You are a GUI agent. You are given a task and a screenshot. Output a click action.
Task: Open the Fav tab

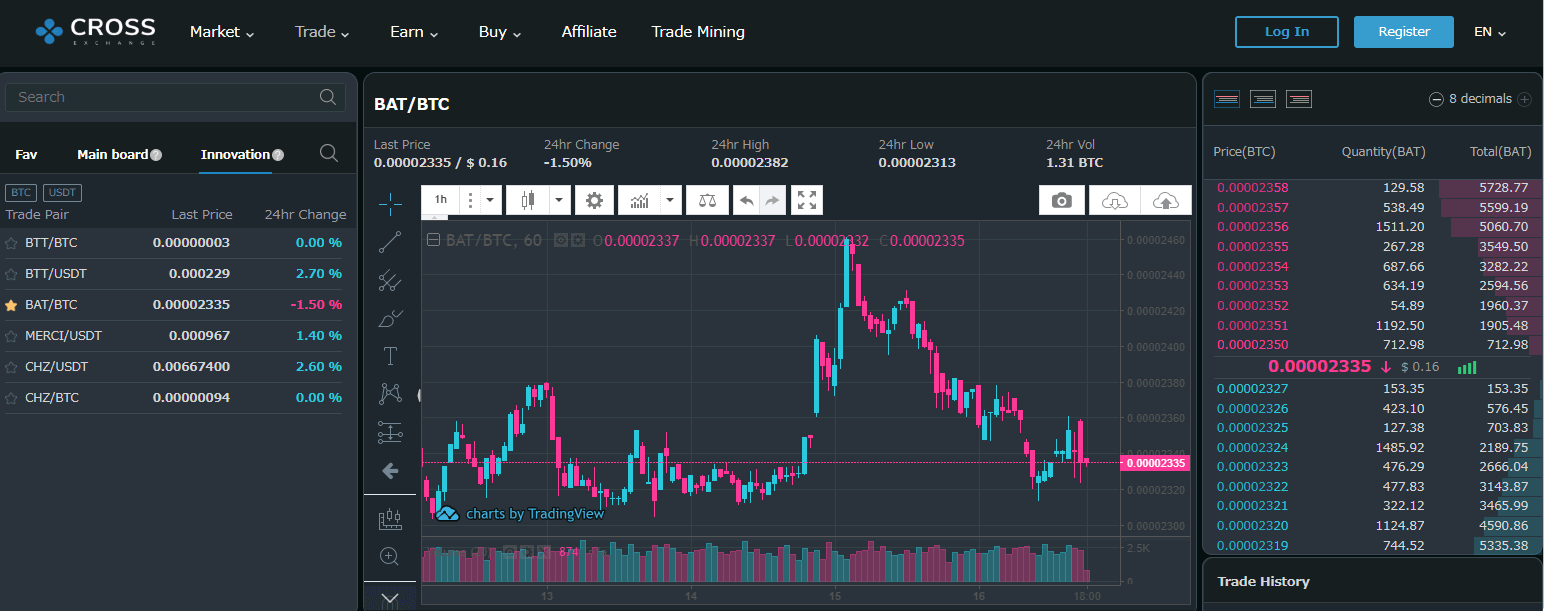pyautogui.click(x=26, y=154)
